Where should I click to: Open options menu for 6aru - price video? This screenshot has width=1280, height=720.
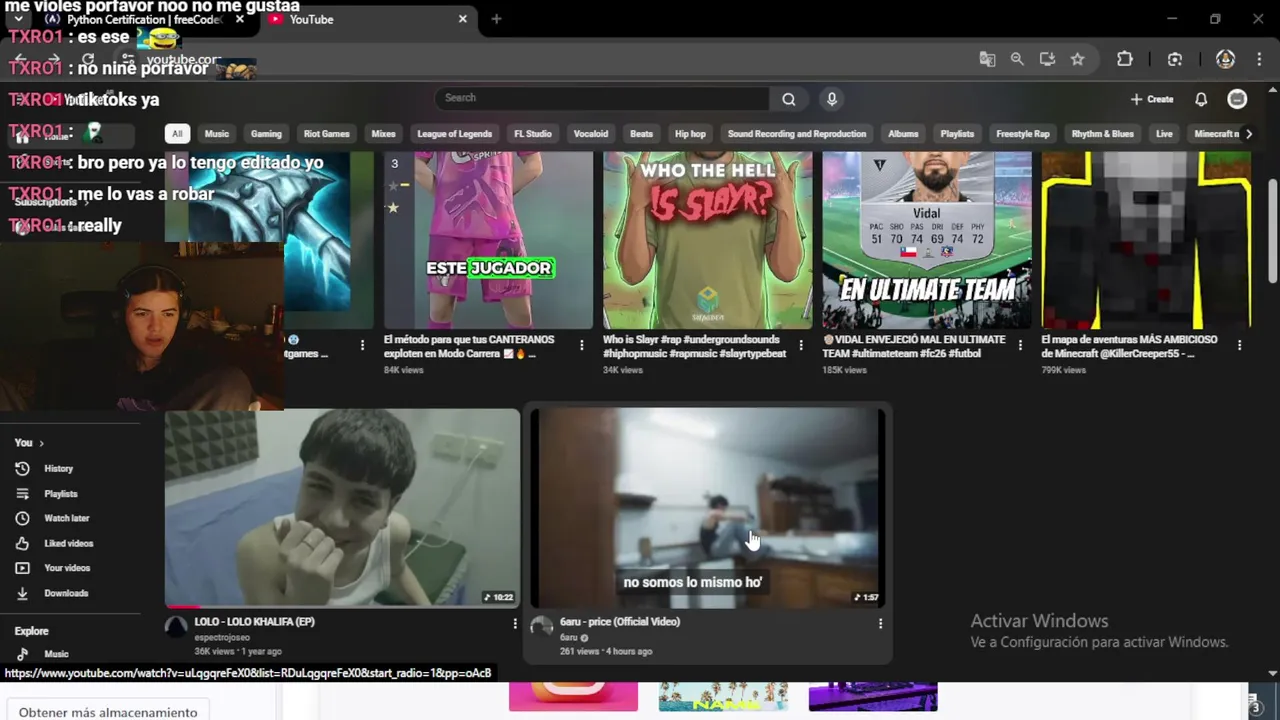click(880, 623)
